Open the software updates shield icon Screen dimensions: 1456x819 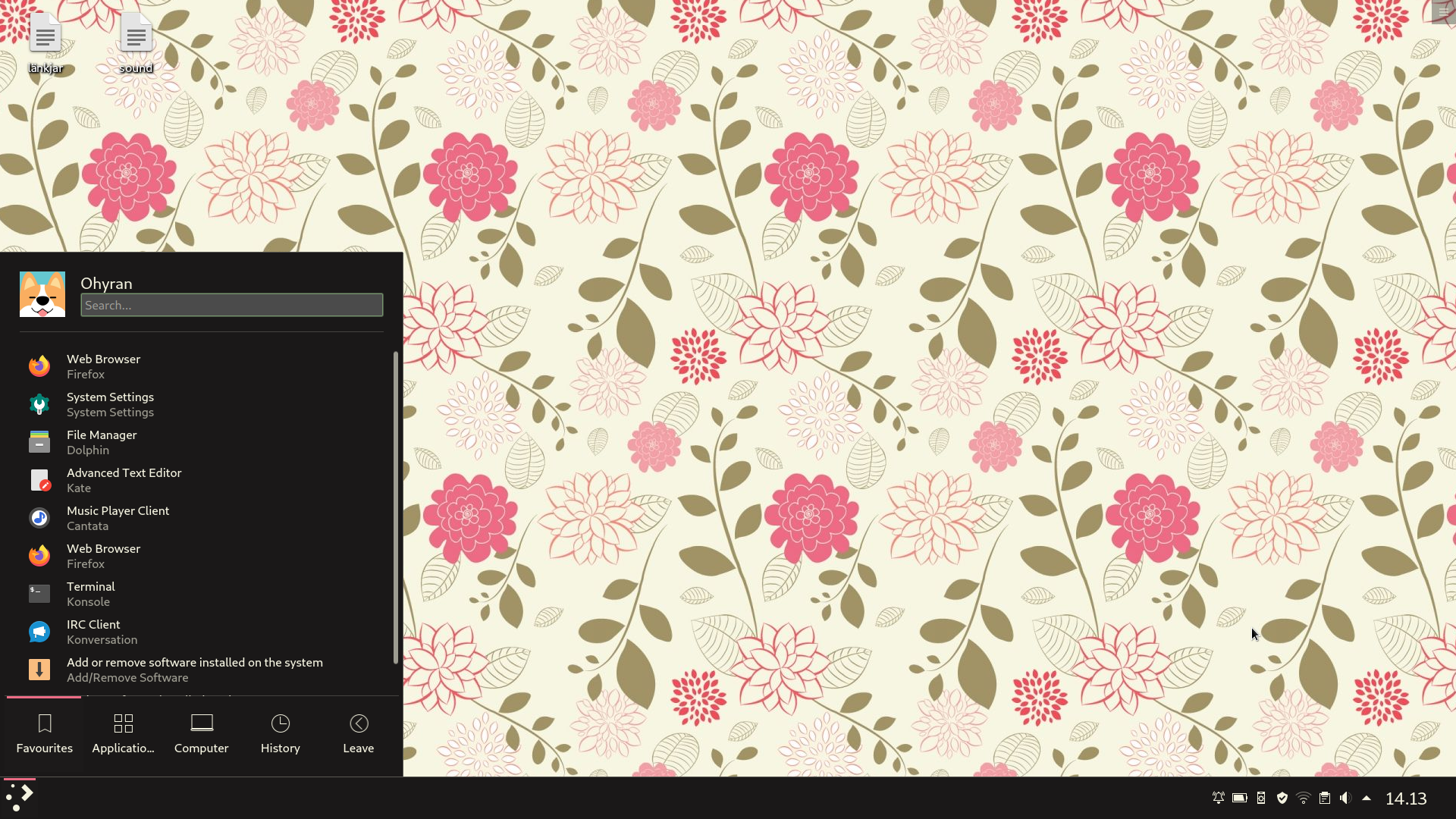click(1282, 798)
